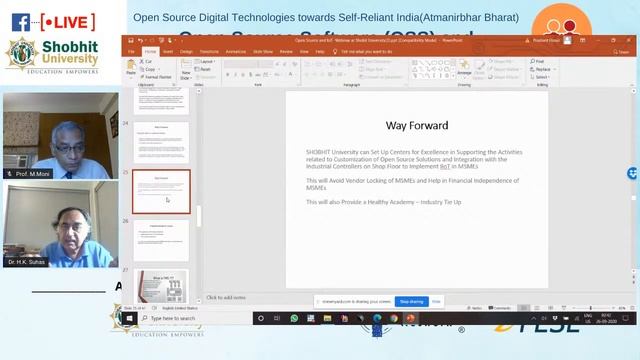This screenshot has width=640, height=360.
Task: Open the Clipboard dialog launcher
Action: pos(174,85)
